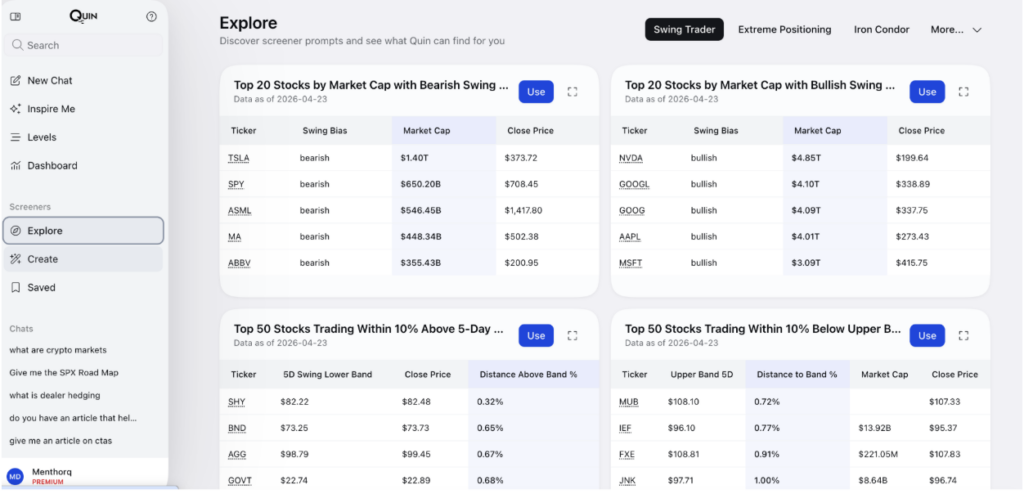Use the Bearish Swing screener
The height and width of the screenshot is (494, 1024).
coord(536,92)
